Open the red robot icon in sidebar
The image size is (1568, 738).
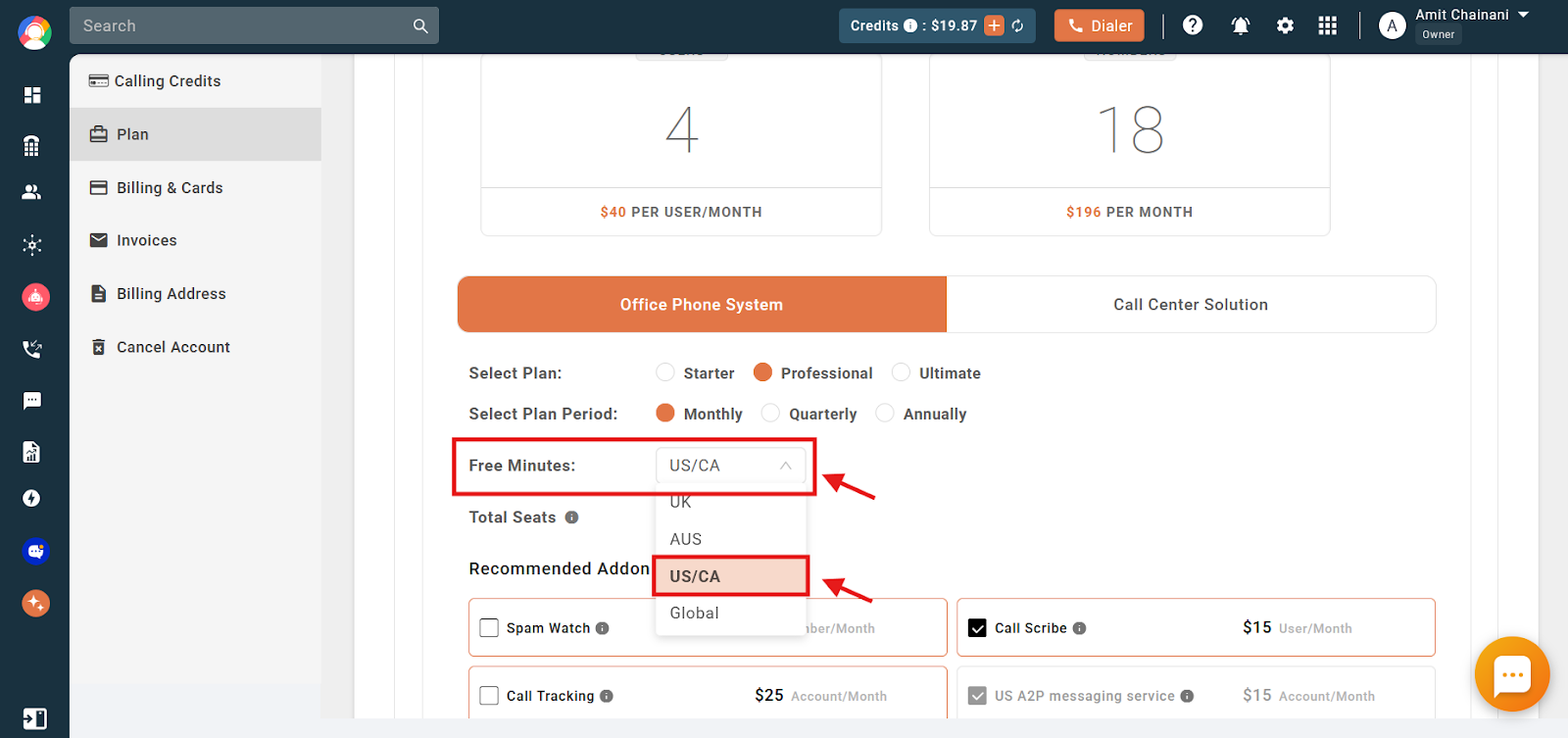[x=35, y=296]
